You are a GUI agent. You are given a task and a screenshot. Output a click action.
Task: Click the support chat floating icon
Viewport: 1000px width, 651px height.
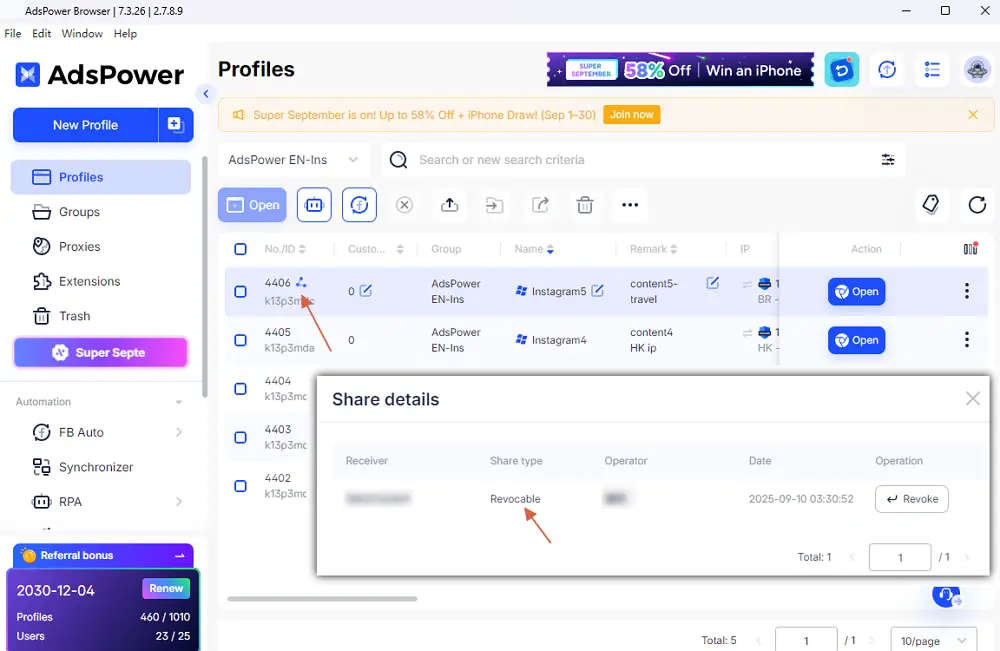pyautogui.click(x=946, y=596)
